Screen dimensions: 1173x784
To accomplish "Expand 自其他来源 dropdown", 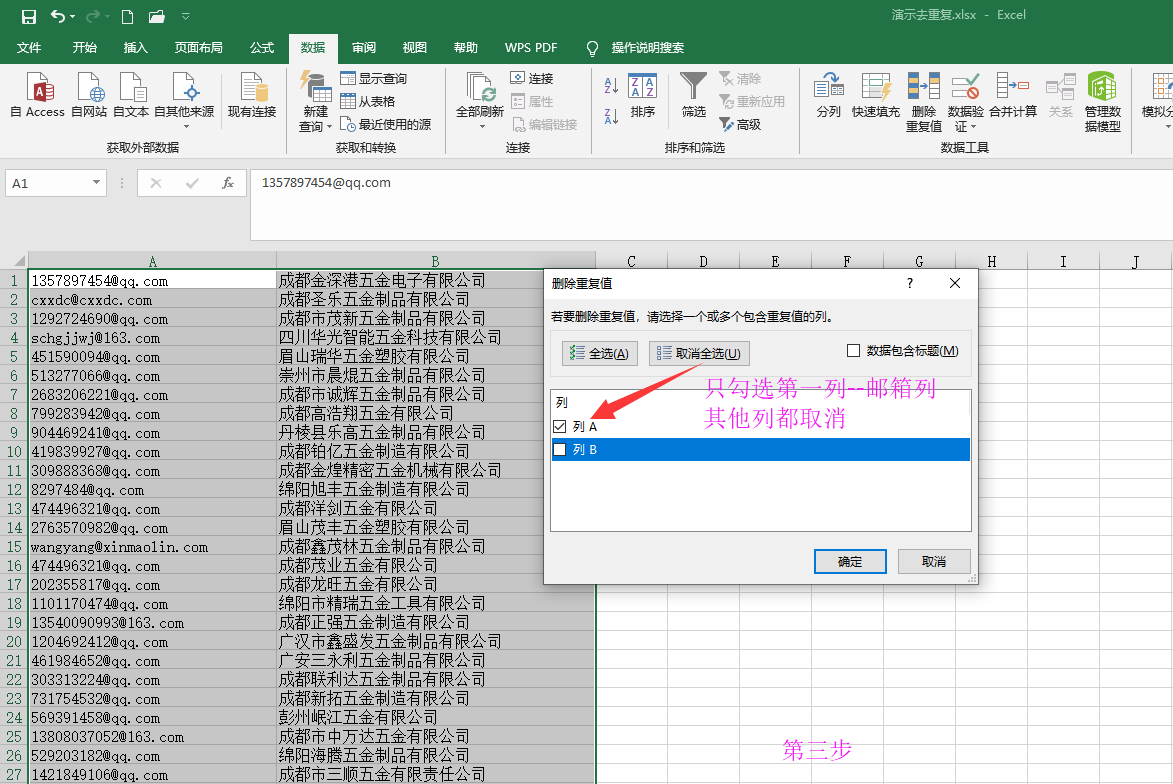I will coord(184,126).
